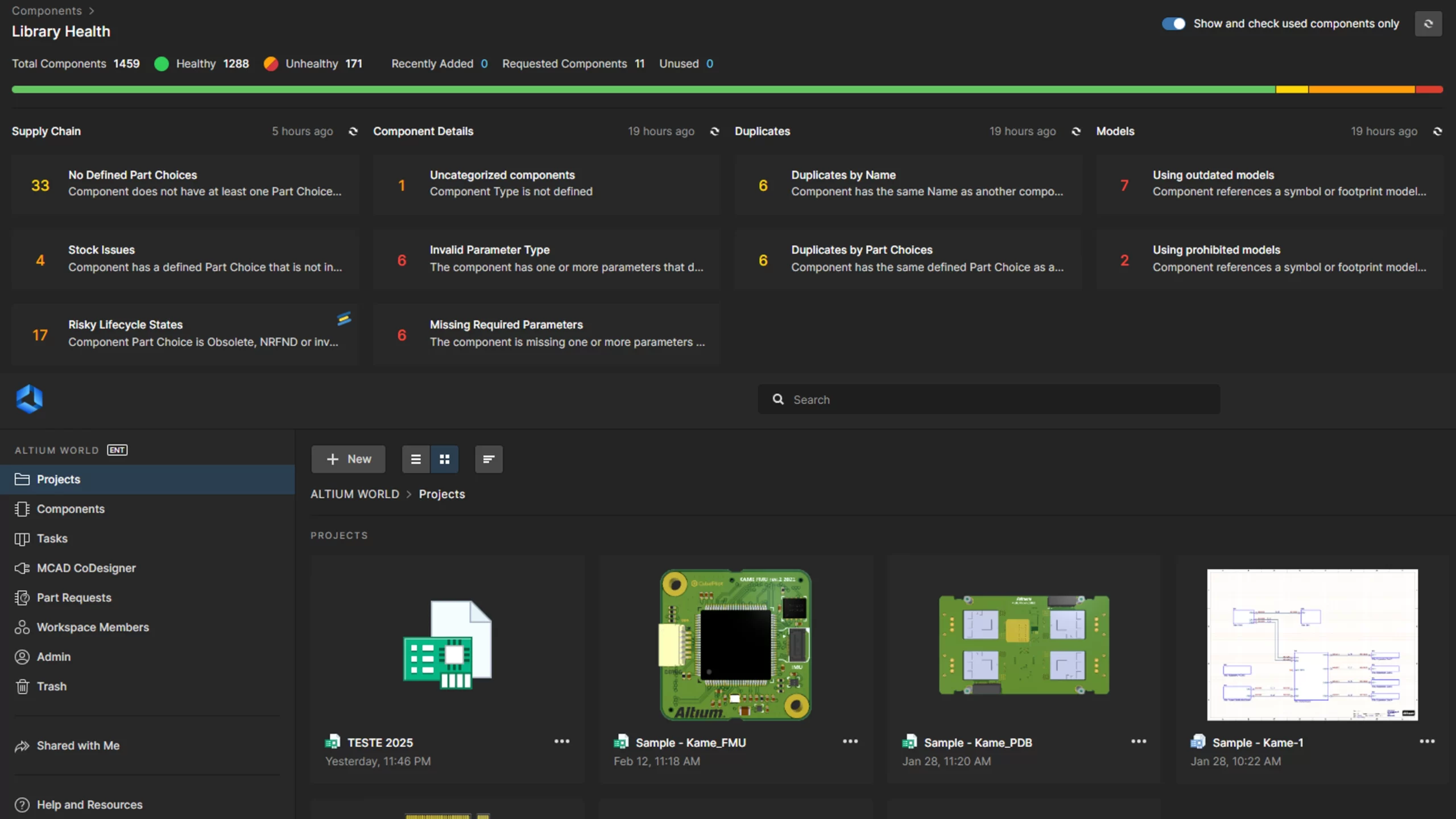Select MCAD CoDesigner in the sidebar
Image resolution: width=1456 pixels, height=819 pixels.
point(147,568)
